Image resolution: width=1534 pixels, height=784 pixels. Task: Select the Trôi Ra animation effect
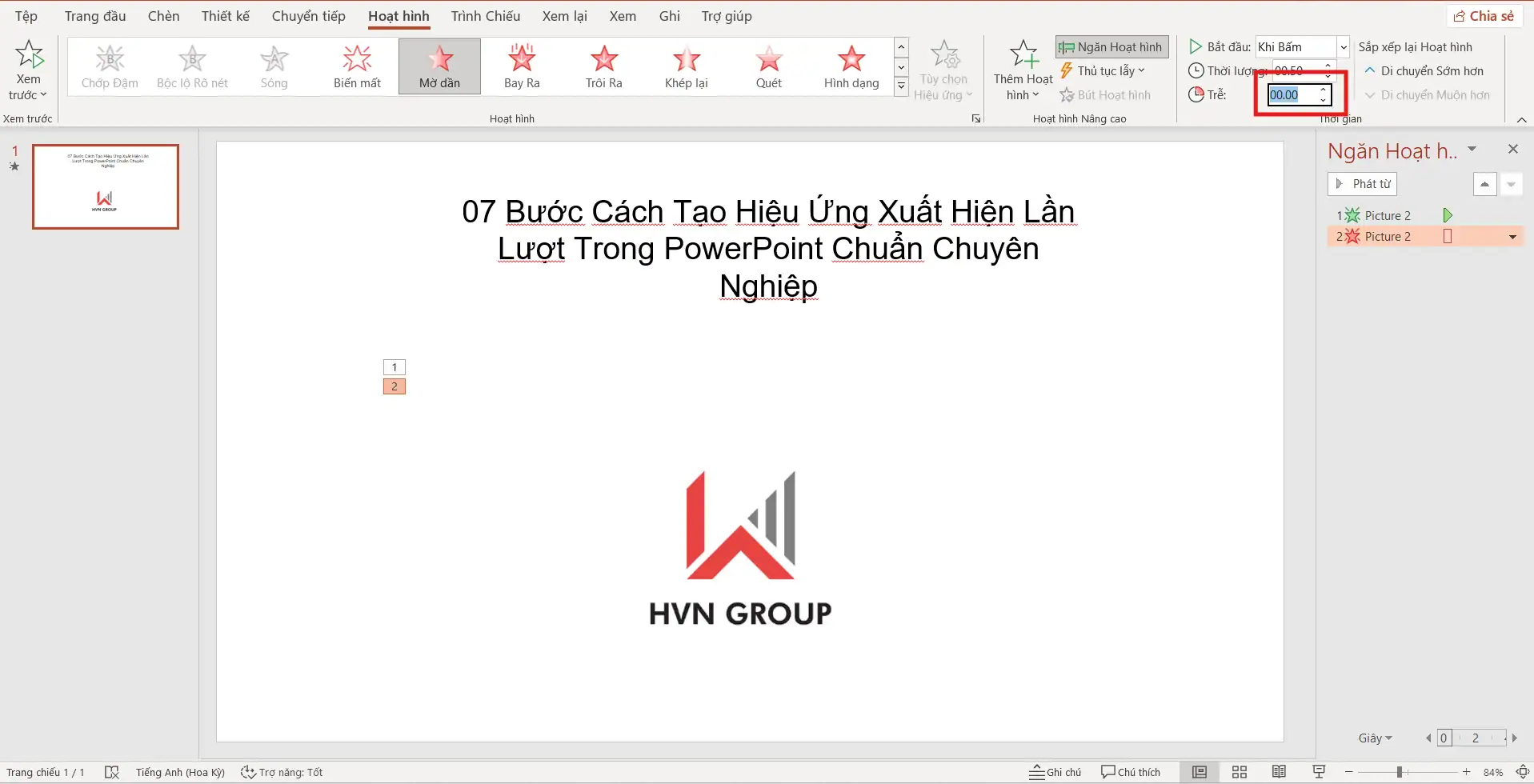coord(603,66)
